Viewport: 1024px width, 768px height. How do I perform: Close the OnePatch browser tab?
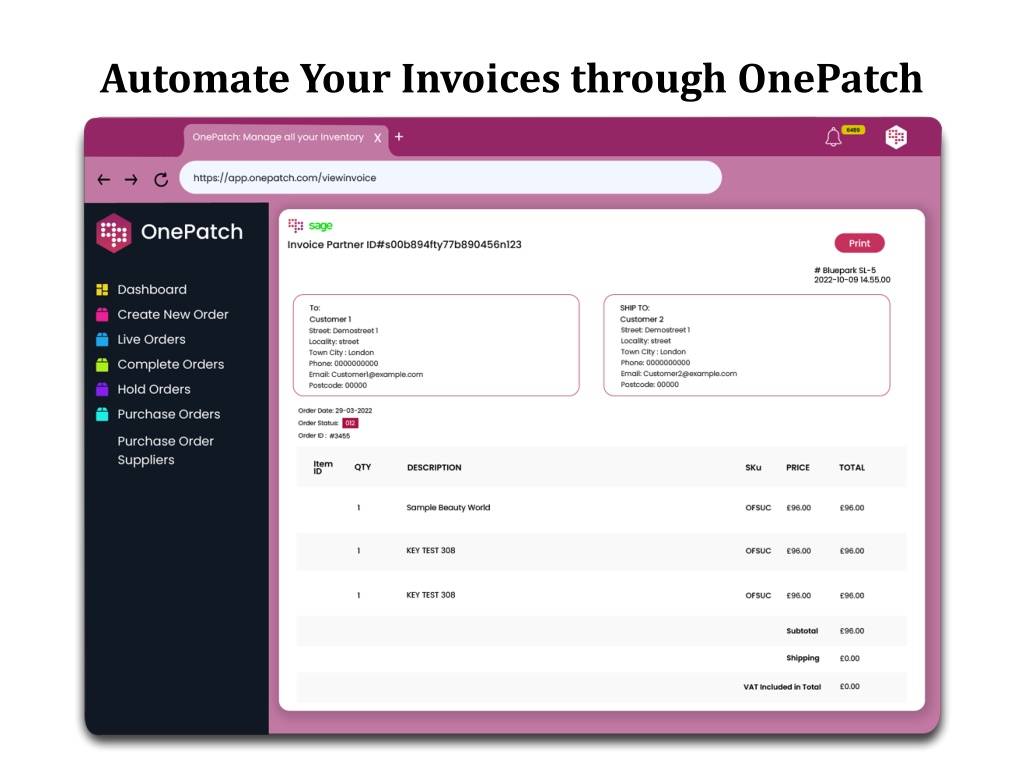pos(377,138)
